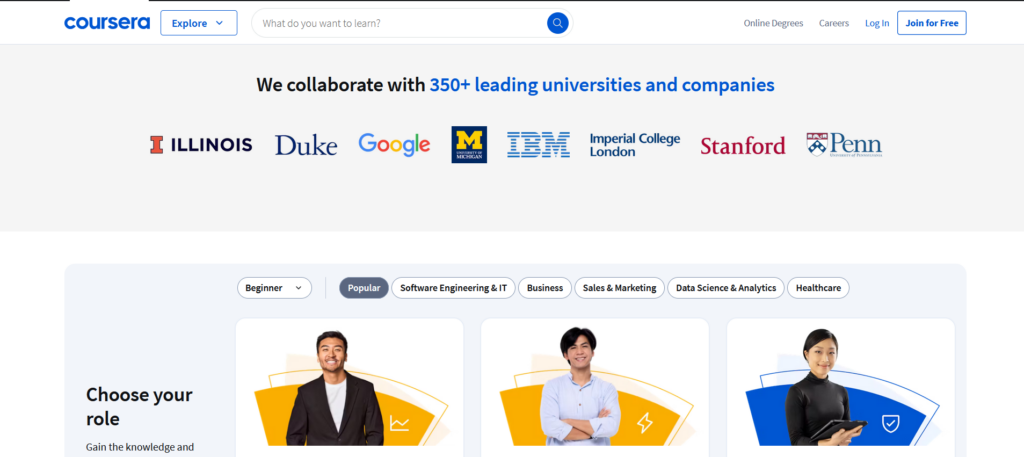Click the Log In link

point(877,23)
